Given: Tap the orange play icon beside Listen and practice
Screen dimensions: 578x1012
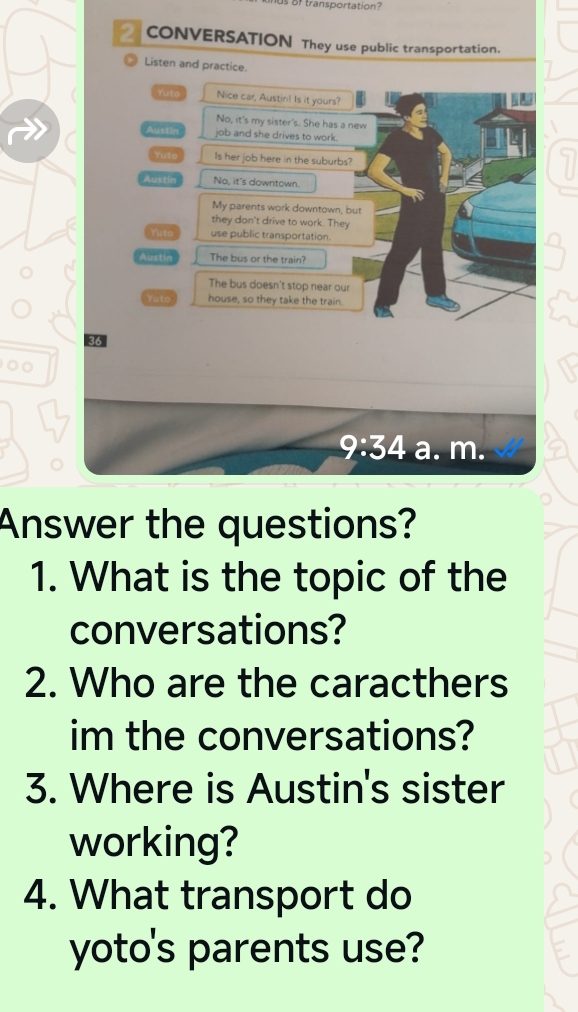Looking at the screenshot, I should click(131, 62).
